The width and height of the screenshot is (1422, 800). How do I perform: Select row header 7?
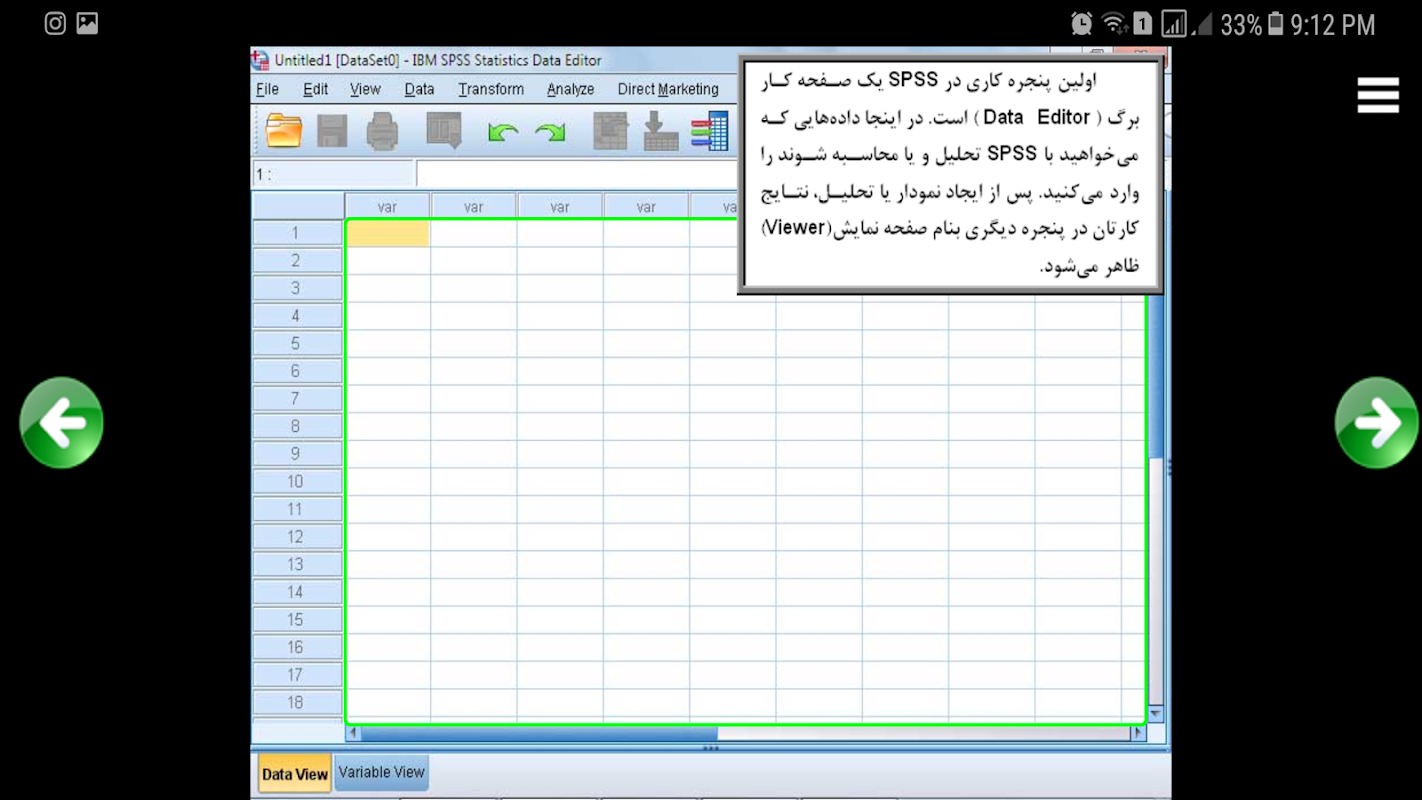click(297, 399)
